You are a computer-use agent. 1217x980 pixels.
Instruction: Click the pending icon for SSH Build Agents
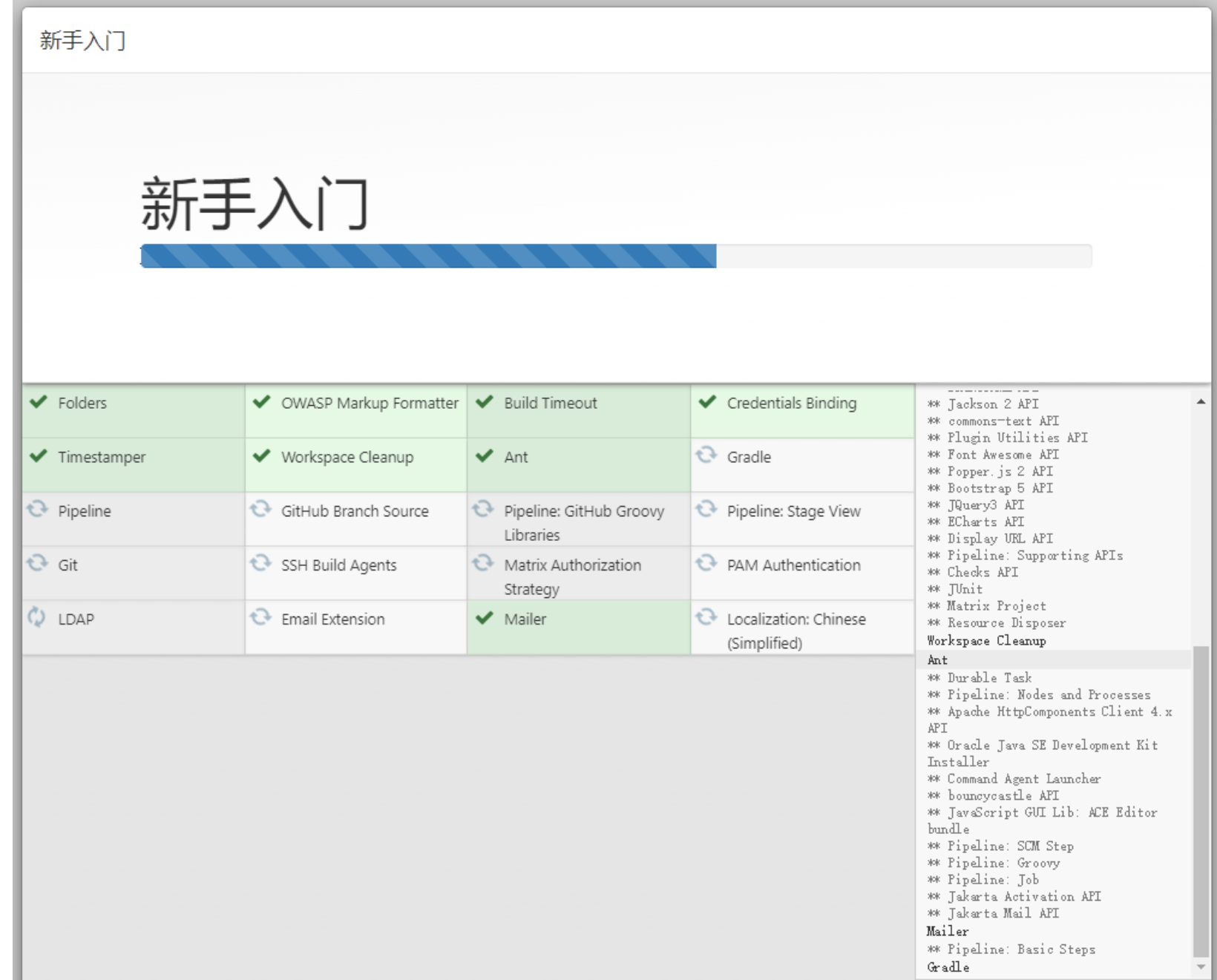point(260,563)
